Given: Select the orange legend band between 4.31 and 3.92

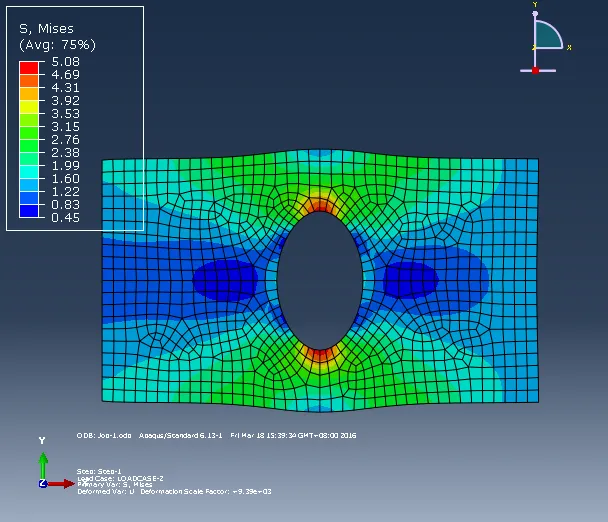Looking at the screenshot, I should pos(29,94).
